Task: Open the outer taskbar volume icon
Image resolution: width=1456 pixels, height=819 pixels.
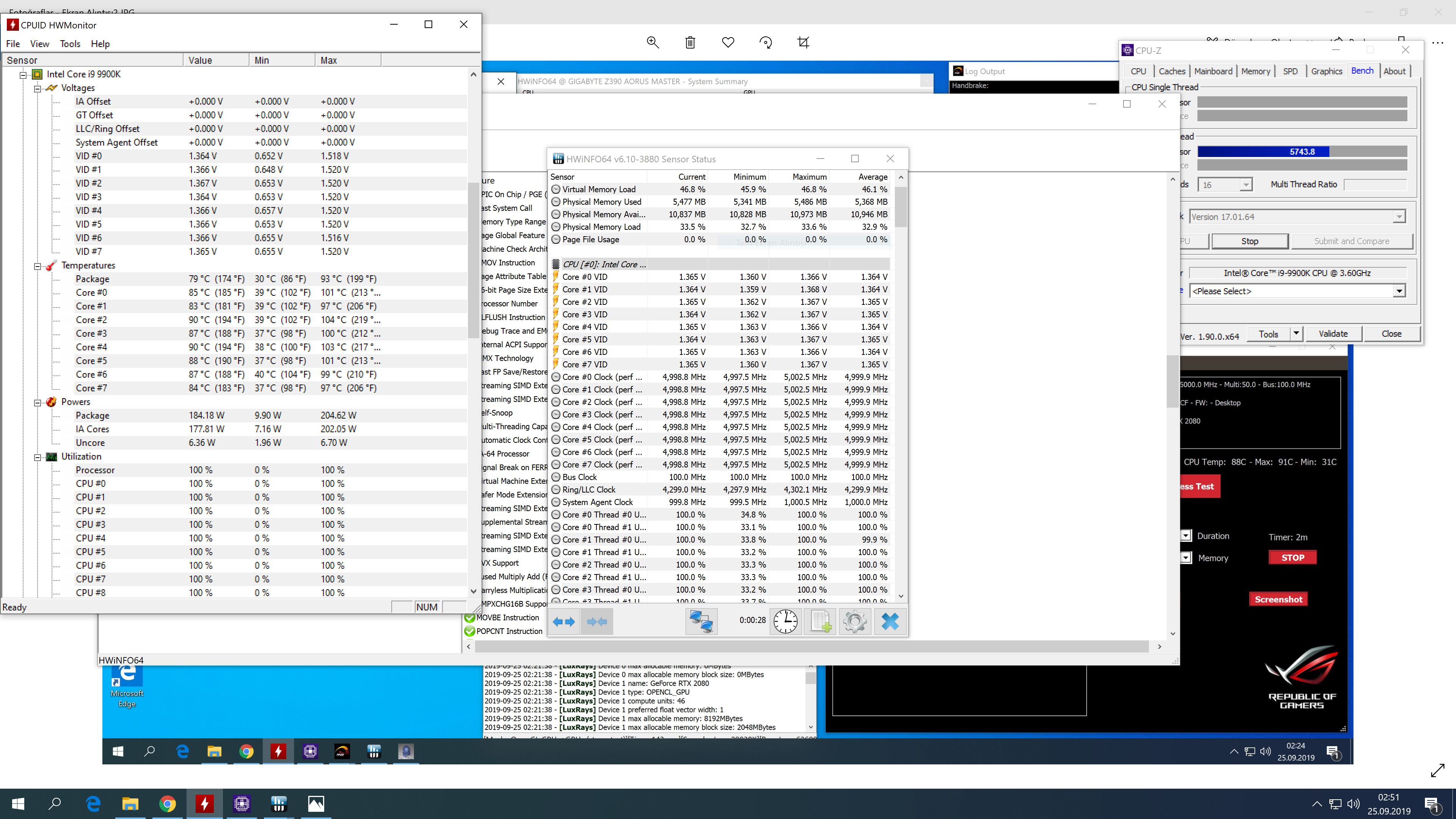Action: coord(1353,804)
